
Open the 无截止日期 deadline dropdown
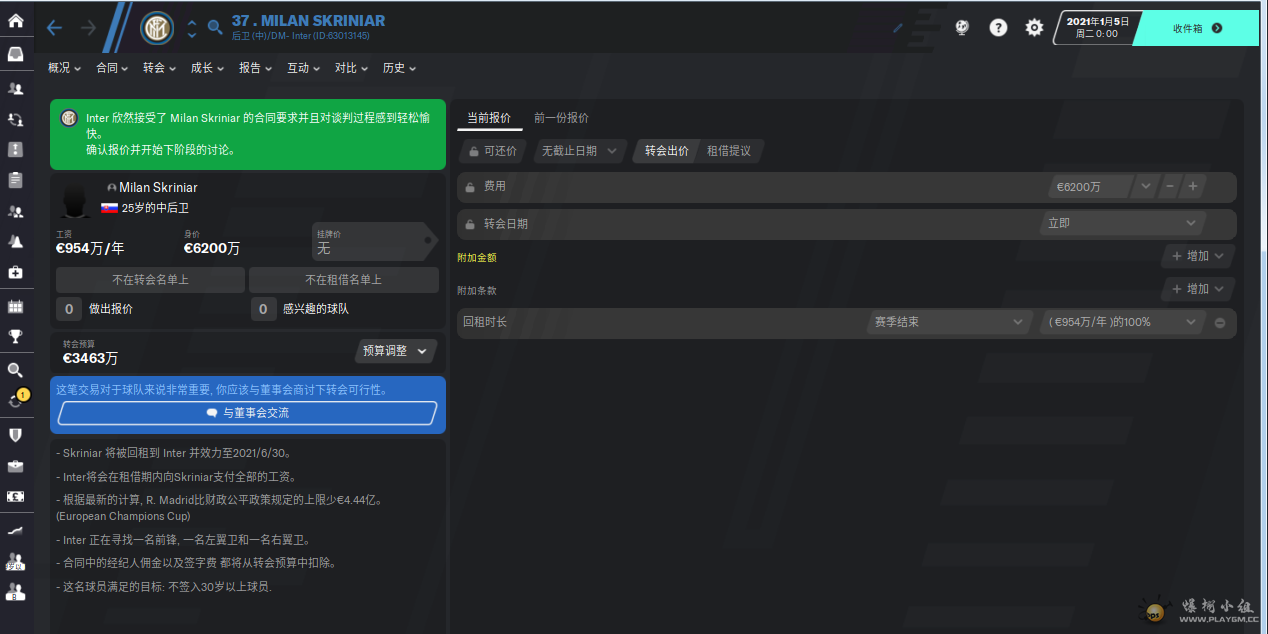pos(580,151)
